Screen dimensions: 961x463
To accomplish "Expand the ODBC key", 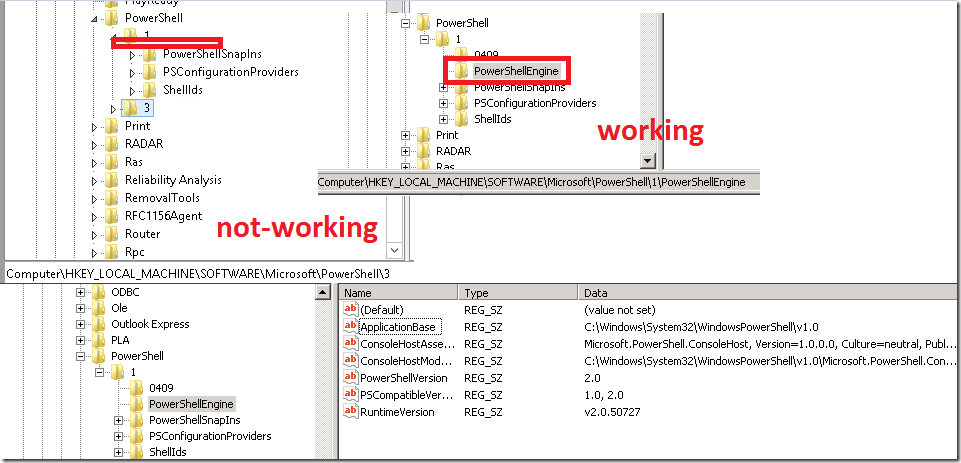I will click(80, 293).
